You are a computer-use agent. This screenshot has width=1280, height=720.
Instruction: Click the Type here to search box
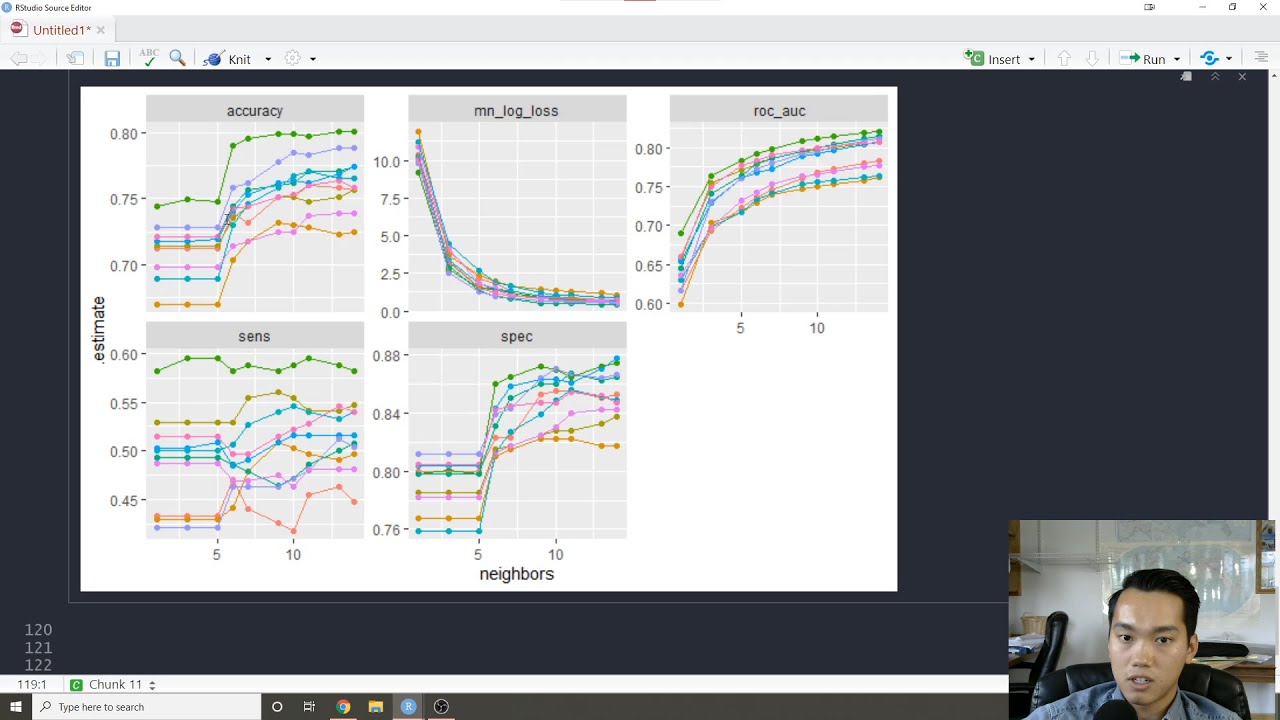(146, 707)
